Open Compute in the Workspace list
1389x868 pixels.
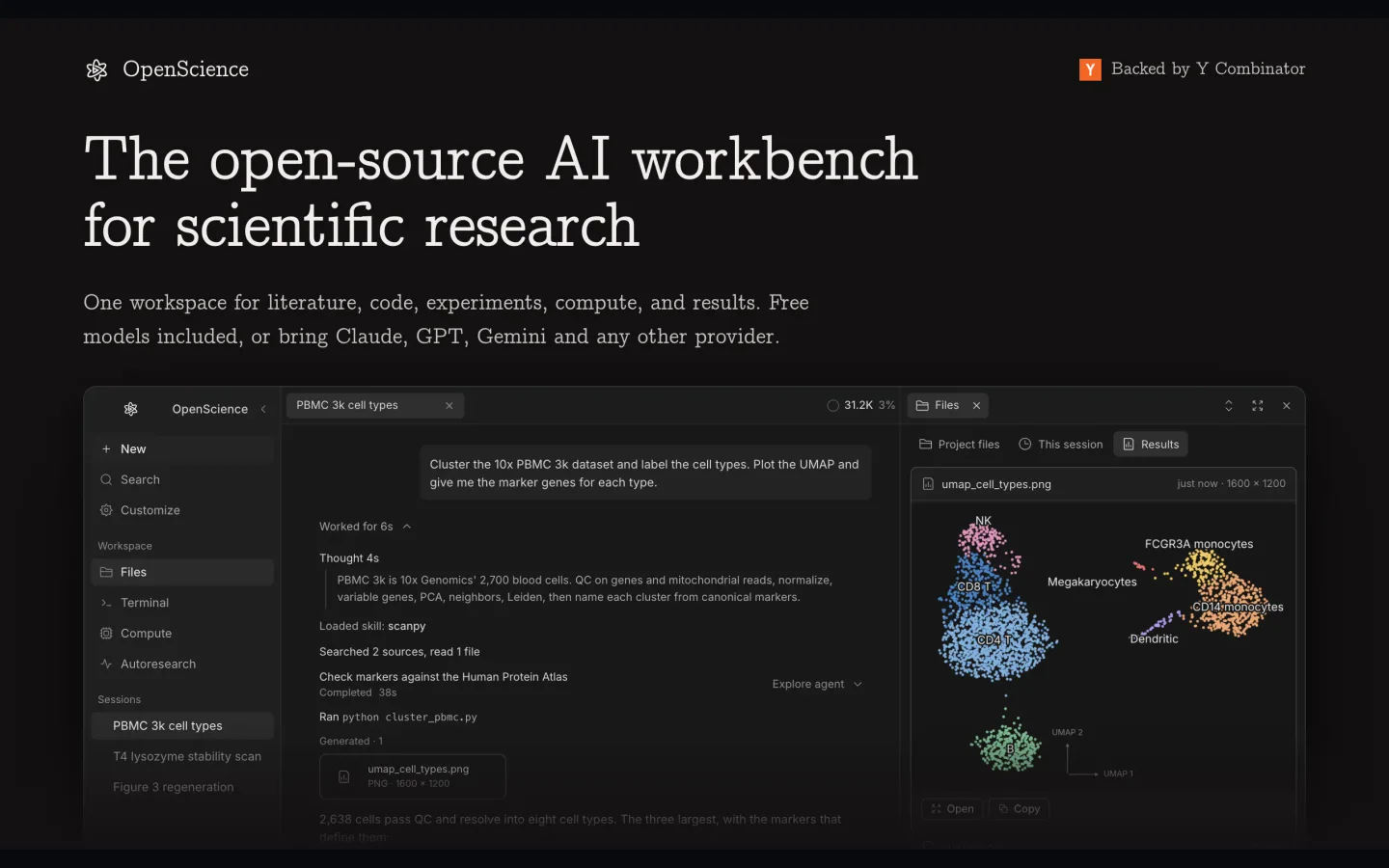182,634
